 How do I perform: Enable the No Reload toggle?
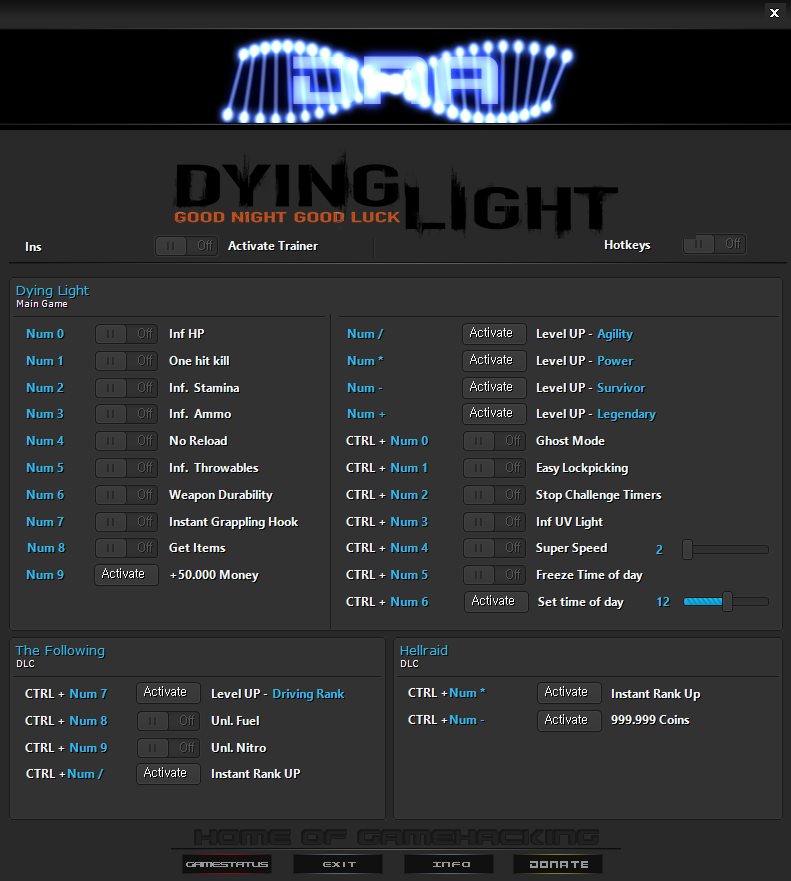pyautogui.click(x=126, y=441)
